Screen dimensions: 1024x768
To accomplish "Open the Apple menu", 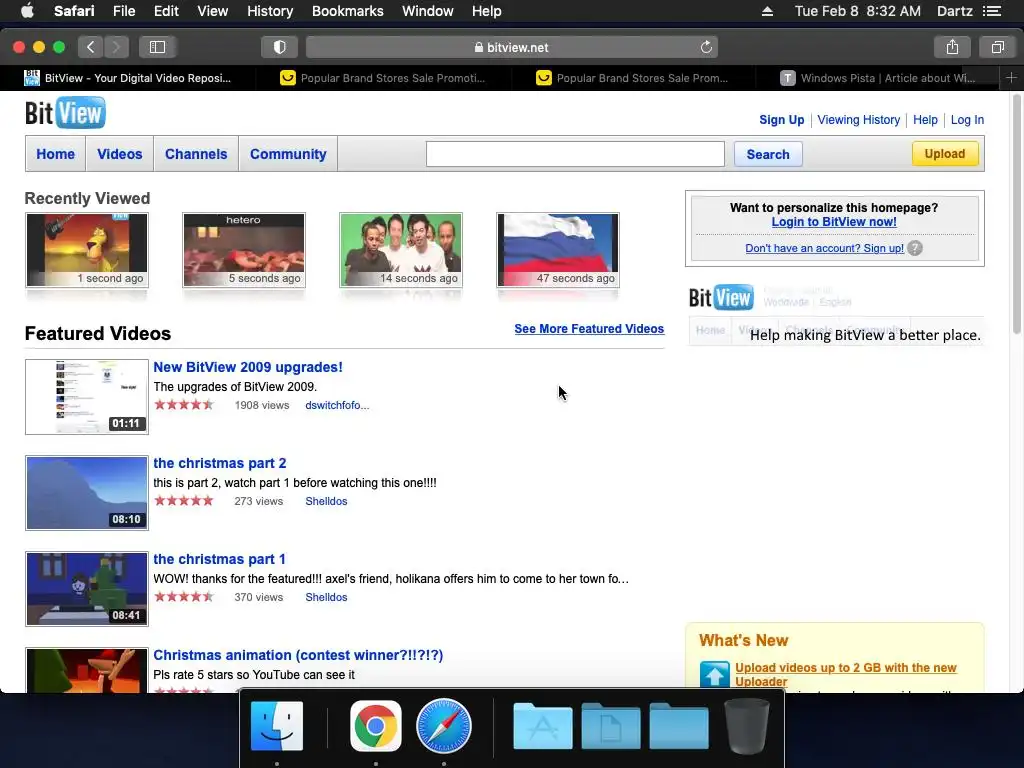I will (x=27, y=11).
